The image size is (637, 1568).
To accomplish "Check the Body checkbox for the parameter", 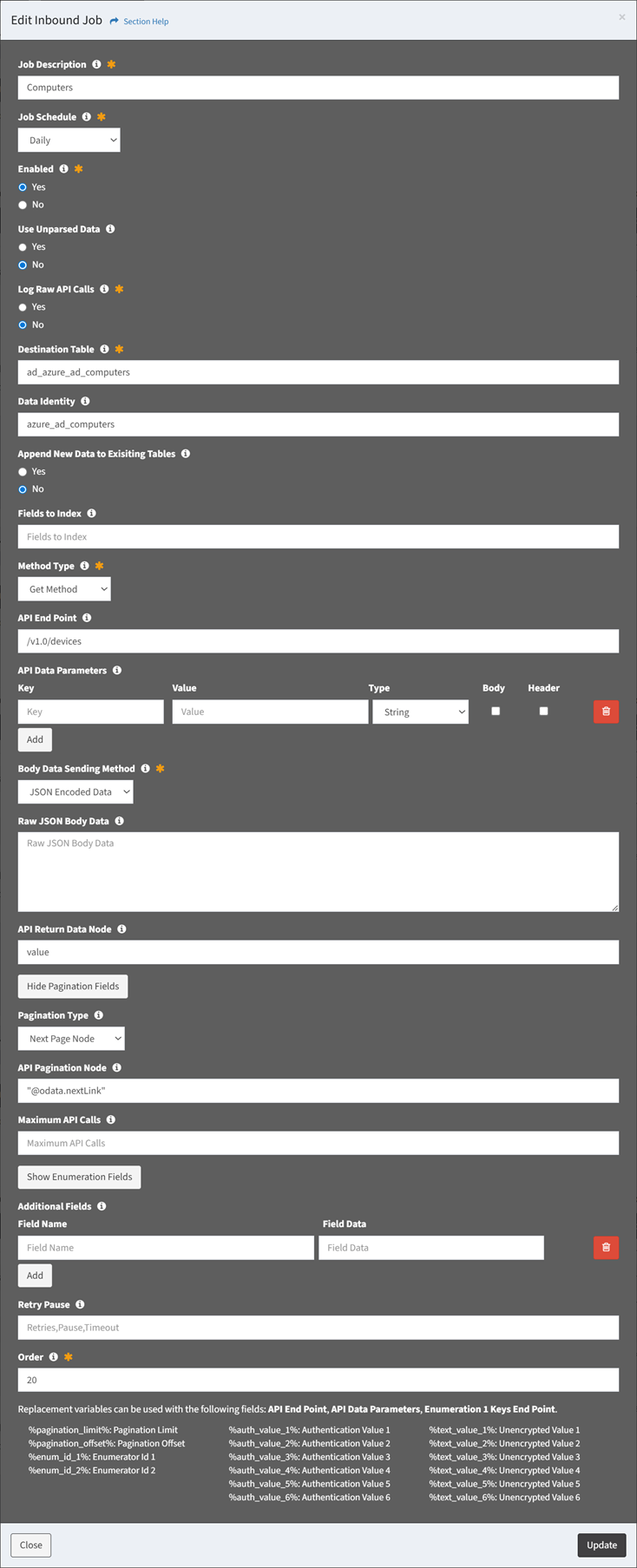I will pos(496,711).
